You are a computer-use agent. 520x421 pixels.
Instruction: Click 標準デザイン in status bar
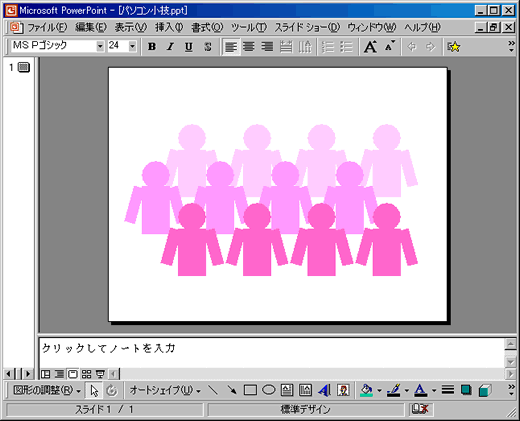pos(305,409)
